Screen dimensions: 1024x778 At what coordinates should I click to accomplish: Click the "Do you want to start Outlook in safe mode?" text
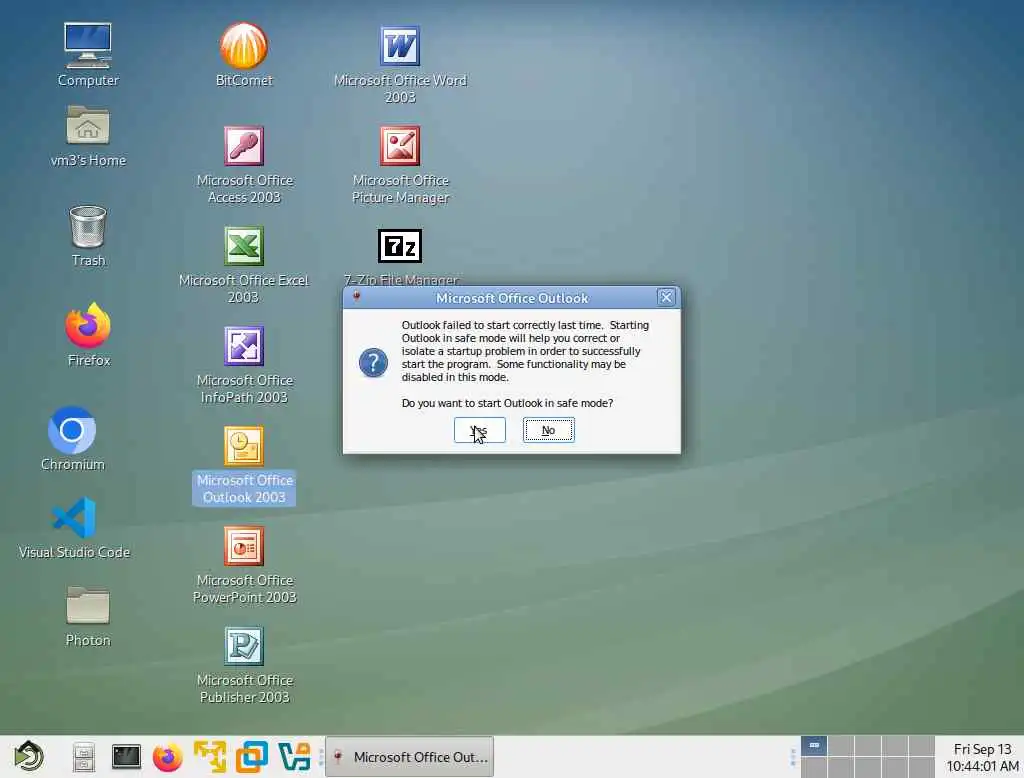507,403
